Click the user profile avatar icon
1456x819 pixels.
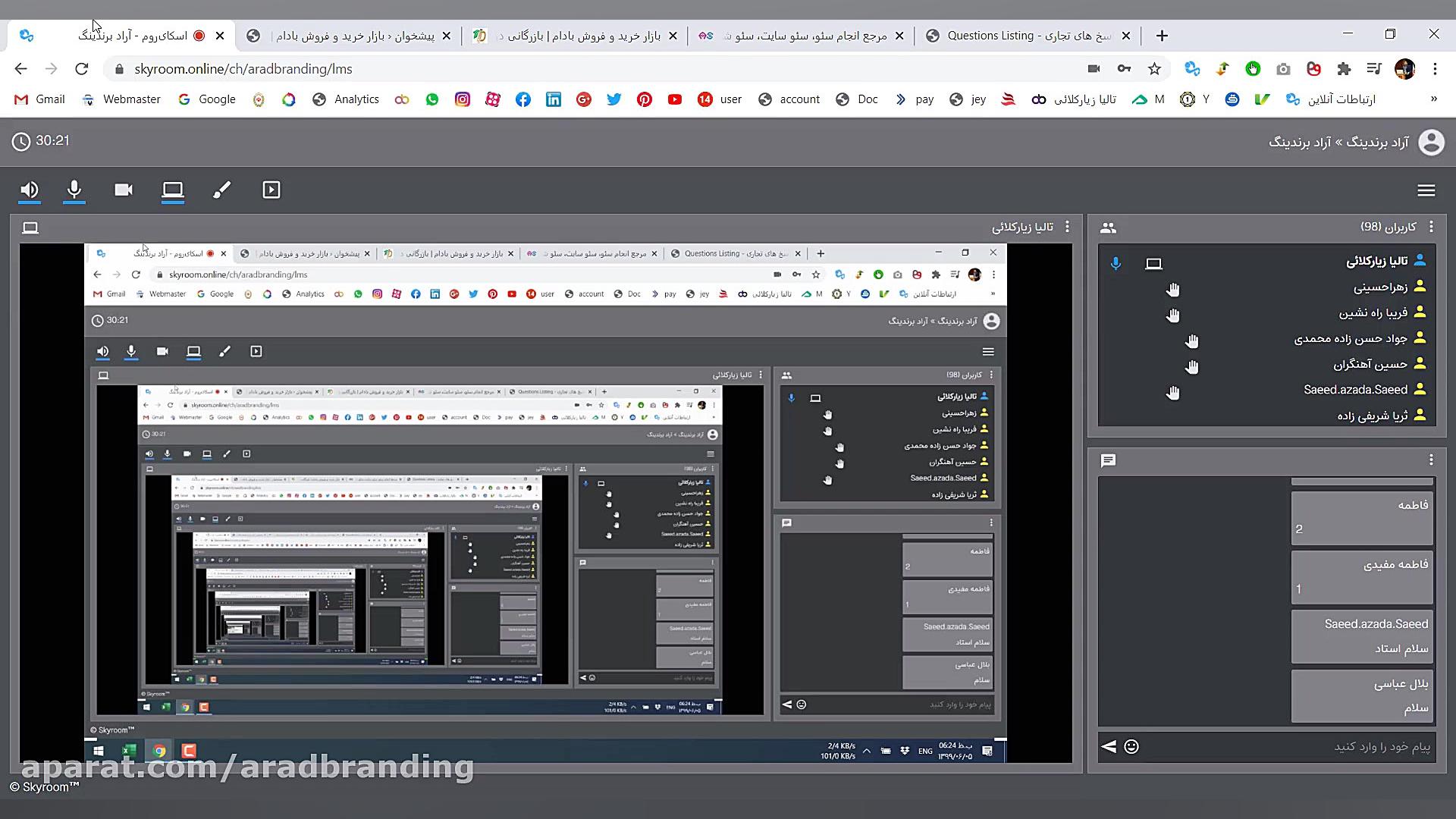coord(1431,142)
